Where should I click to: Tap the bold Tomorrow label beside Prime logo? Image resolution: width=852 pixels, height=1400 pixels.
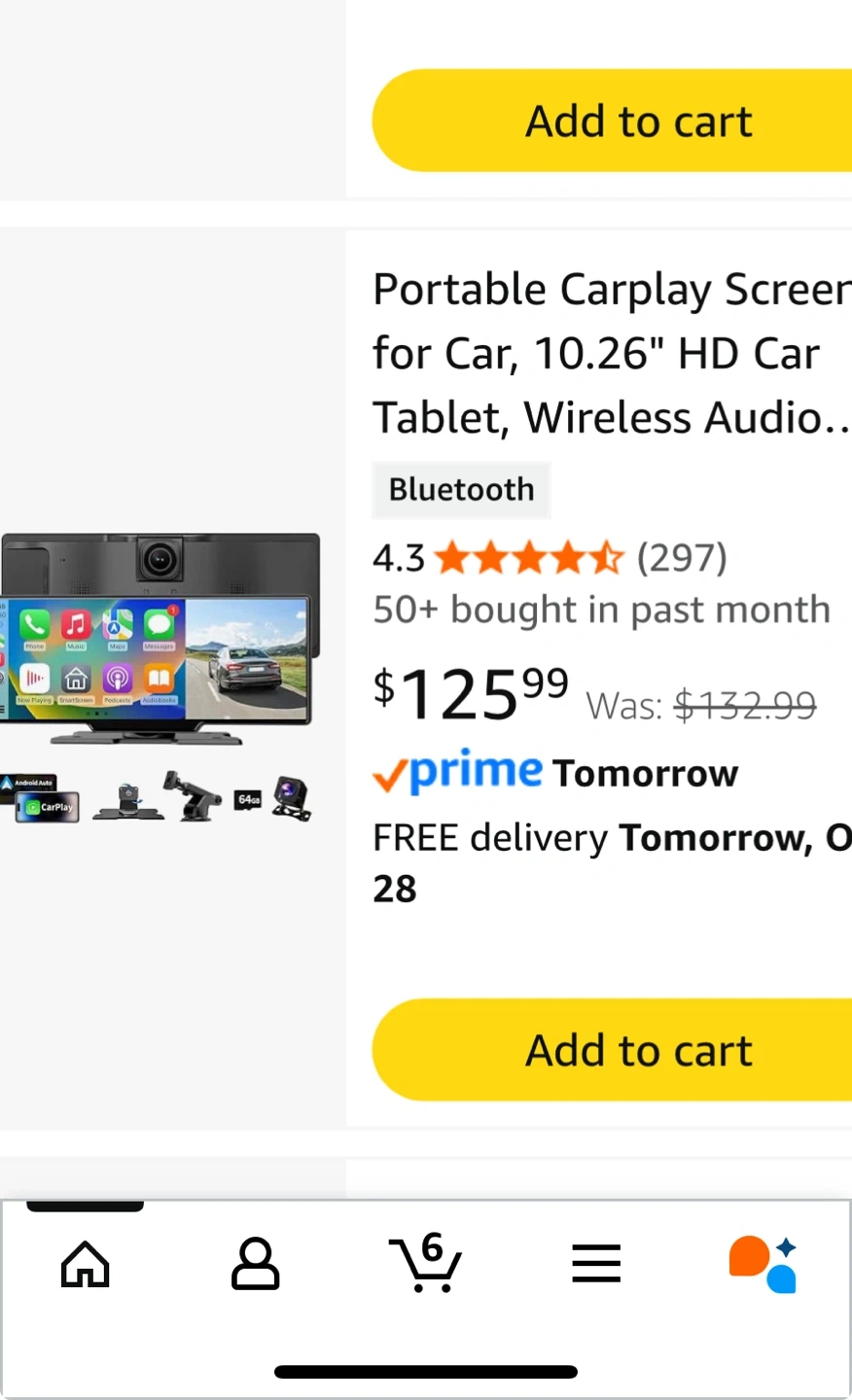click(x=646, y=774)
